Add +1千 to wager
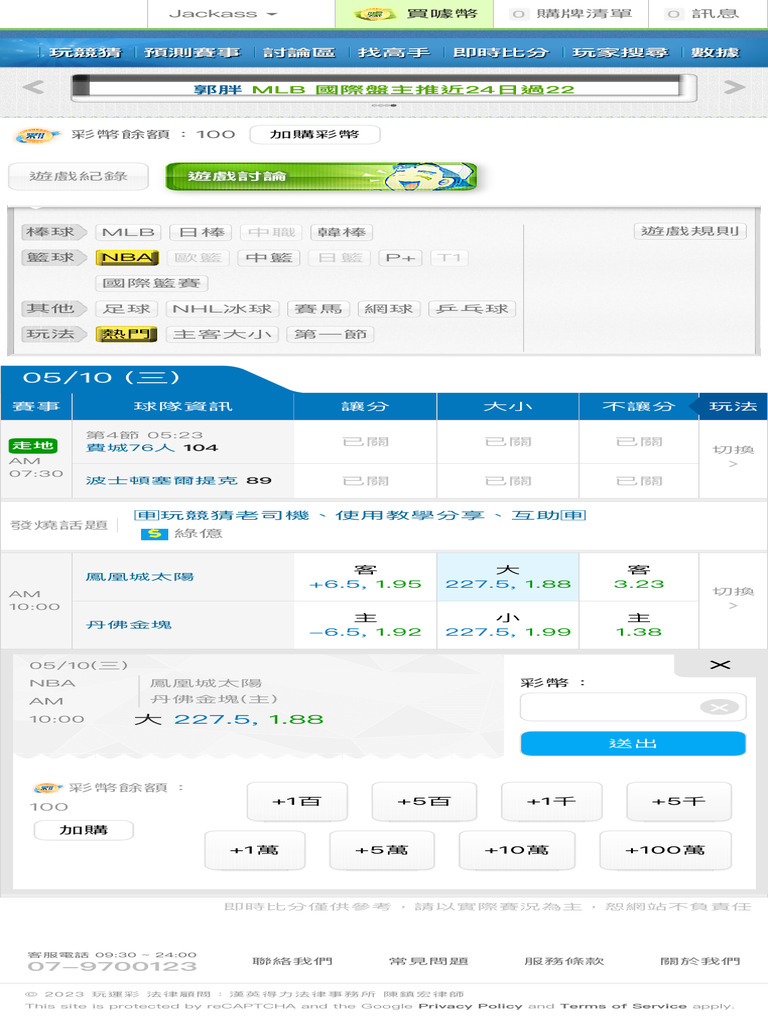This screenshot has width=768, height=1024. coord(552,801)
